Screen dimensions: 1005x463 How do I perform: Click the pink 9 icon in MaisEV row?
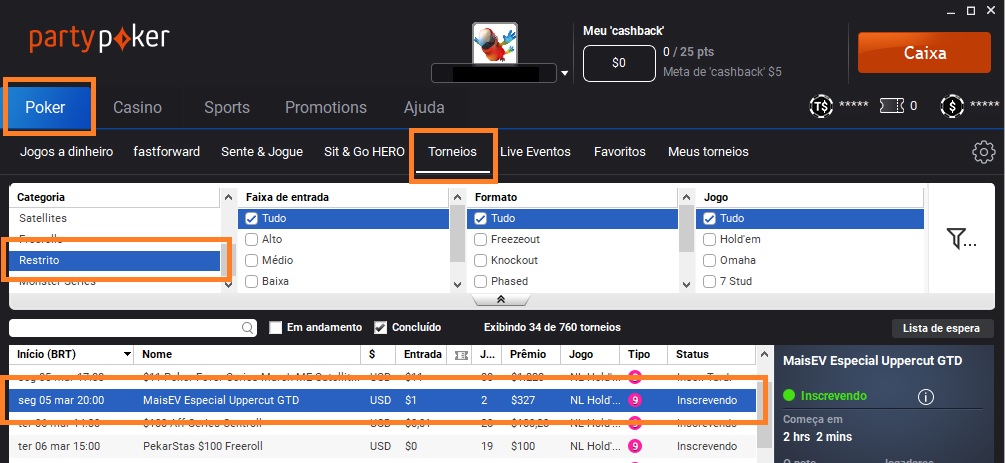[635, 400]
